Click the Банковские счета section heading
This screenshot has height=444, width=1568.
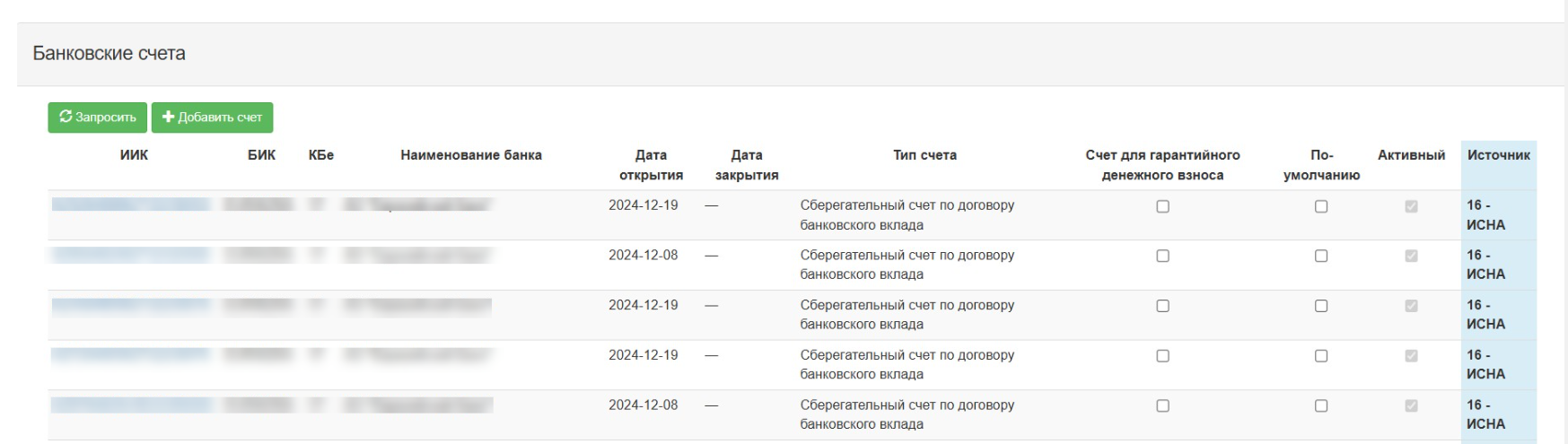click(x=109, y=54)
